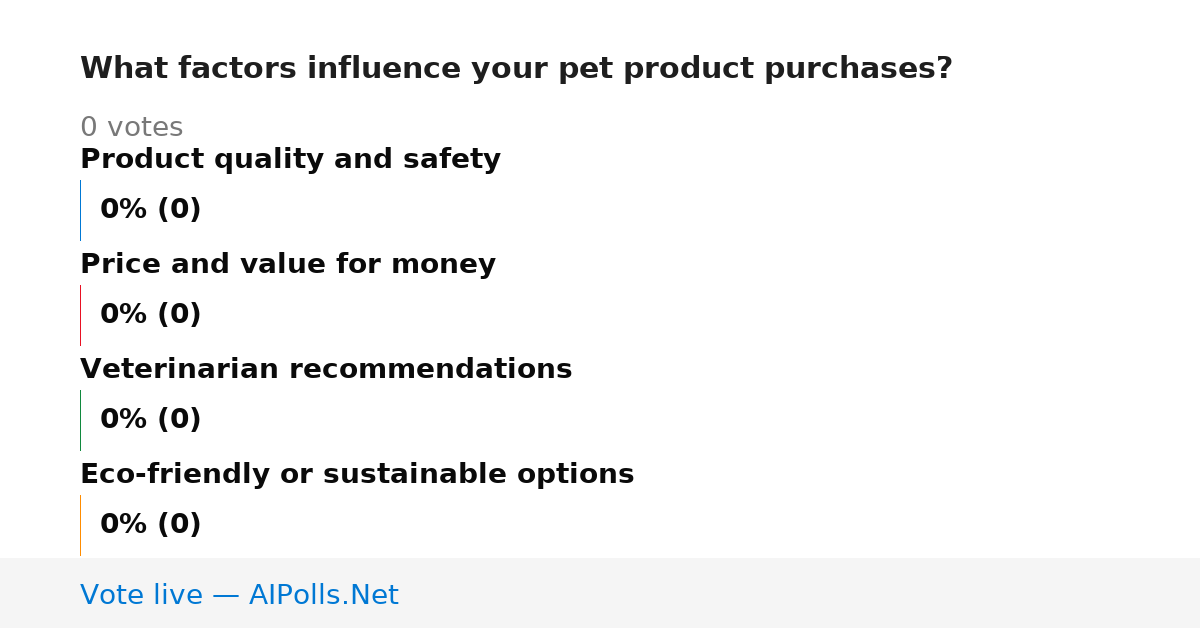Image resolution: width=1200 pixels, height=628 pixels.
Task: Click the red result bar under Price and value
Action: coord(81,315)
